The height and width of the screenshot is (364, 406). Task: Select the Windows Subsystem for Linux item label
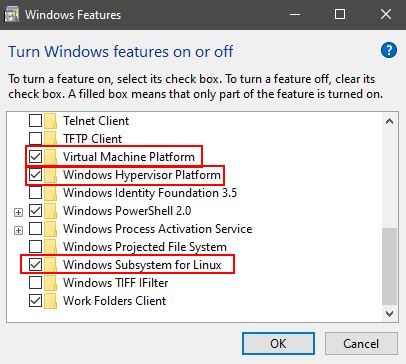click(x=142, y=265)
